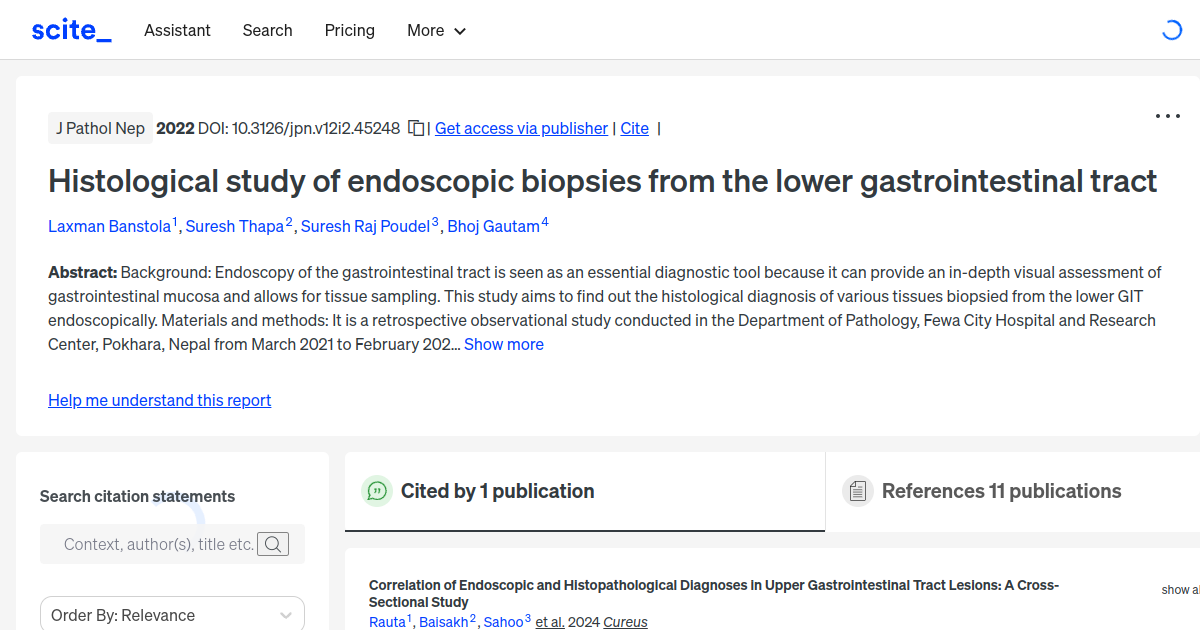The width and height of the screenshot is (1200, 630).
Task: Click the green smart citation icon
Action: tap(377, 491)
